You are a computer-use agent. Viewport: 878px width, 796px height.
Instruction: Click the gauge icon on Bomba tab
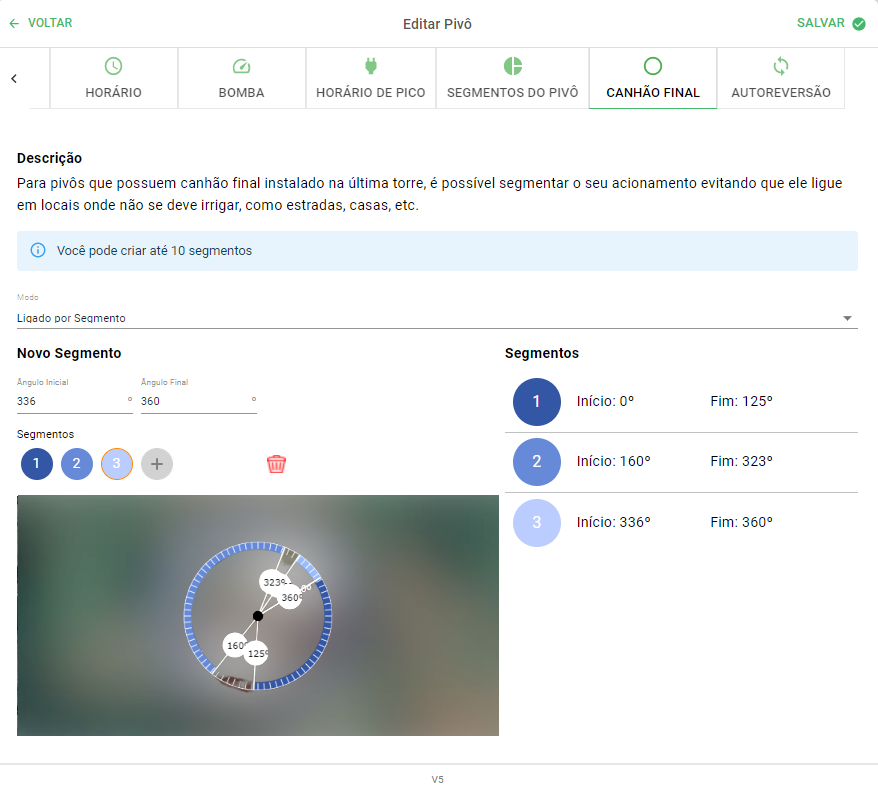(x=241, y=66)
